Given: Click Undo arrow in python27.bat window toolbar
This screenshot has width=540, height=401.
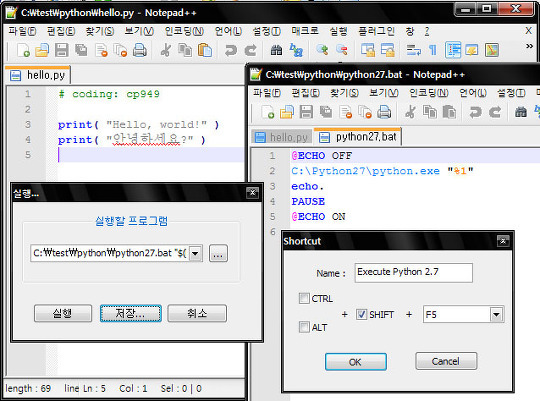Looking at the screenshot, I should (x=475, y=112).
